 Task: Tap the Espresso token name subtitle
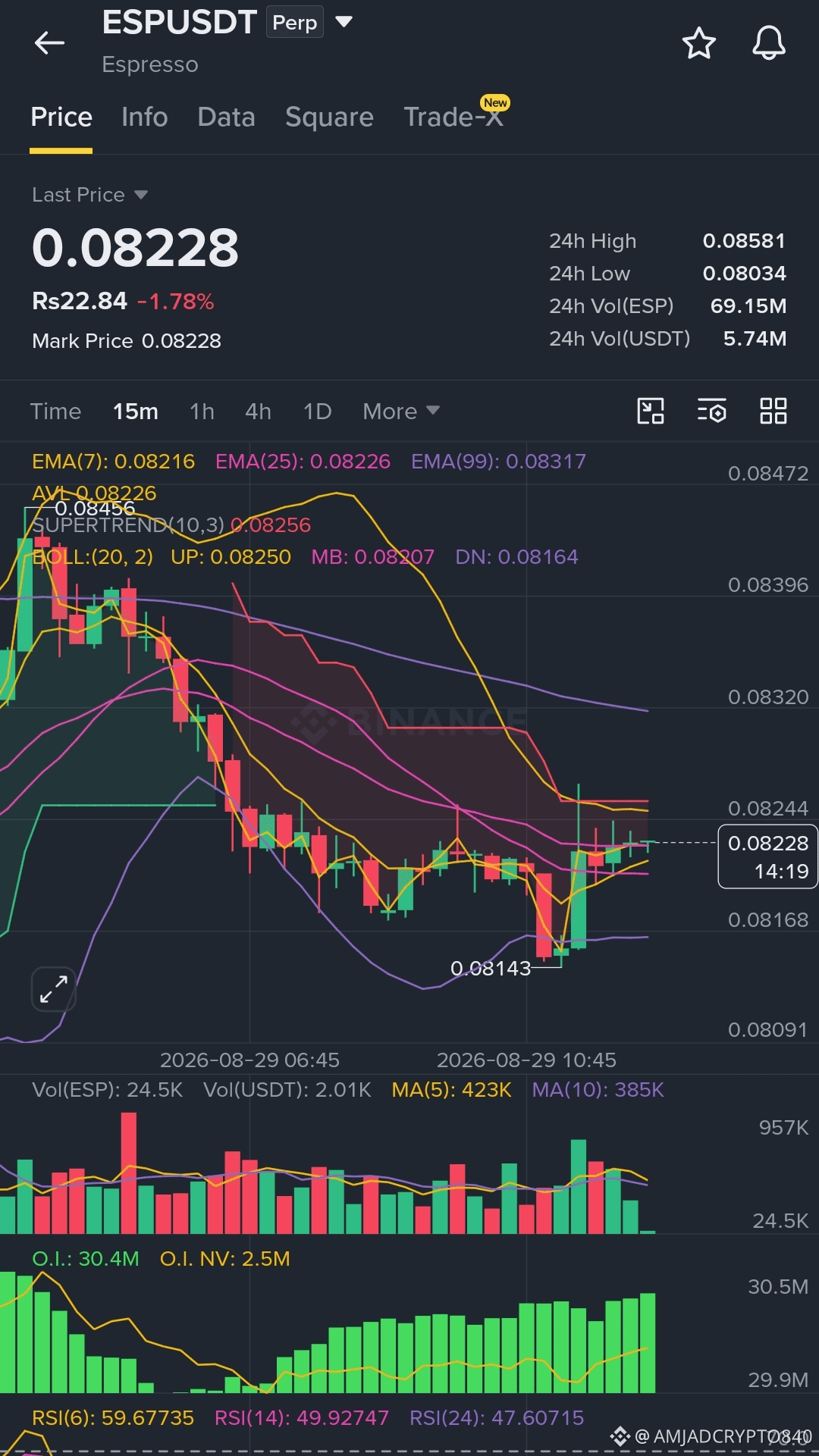150,64
